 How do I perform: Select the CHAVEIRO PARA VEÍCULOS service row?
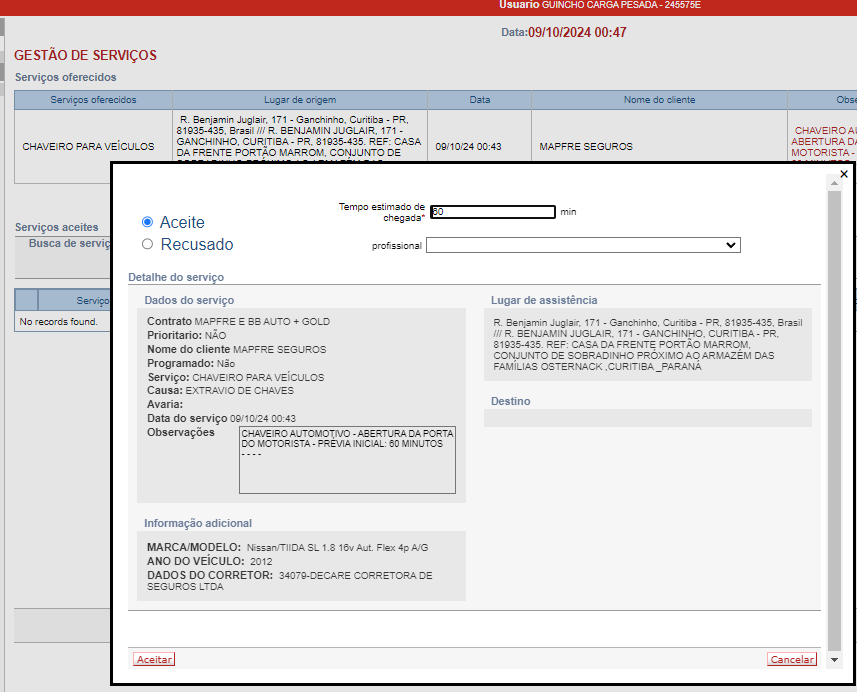[x=89, y=146]
